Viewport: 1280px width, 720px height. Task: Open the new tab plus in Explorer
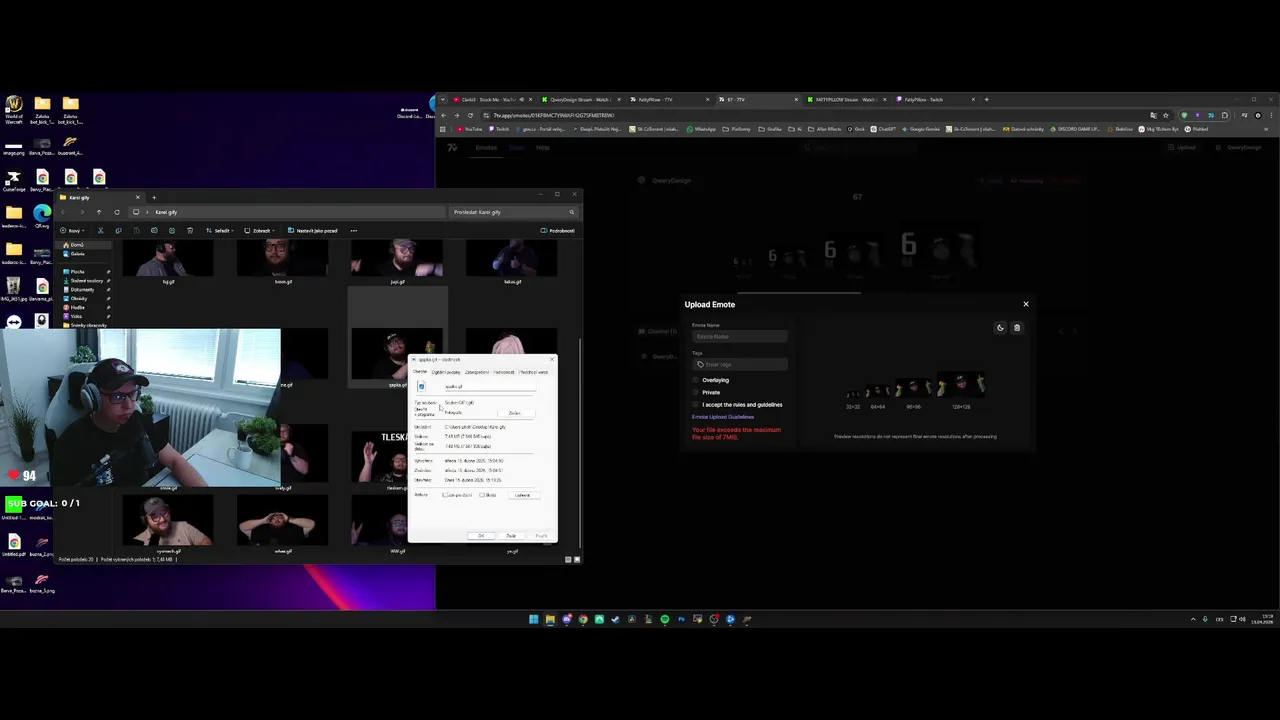click(x=154, y=197)
